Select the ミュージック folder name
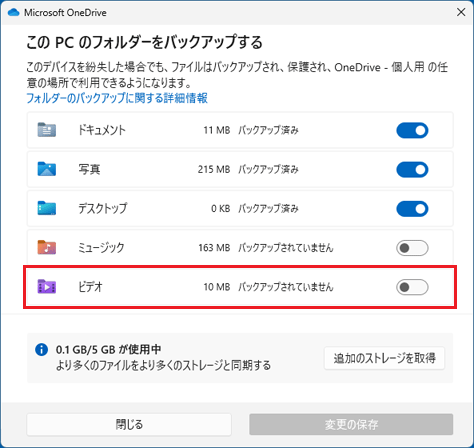The image size is (474, 448). tap(101, 248)
